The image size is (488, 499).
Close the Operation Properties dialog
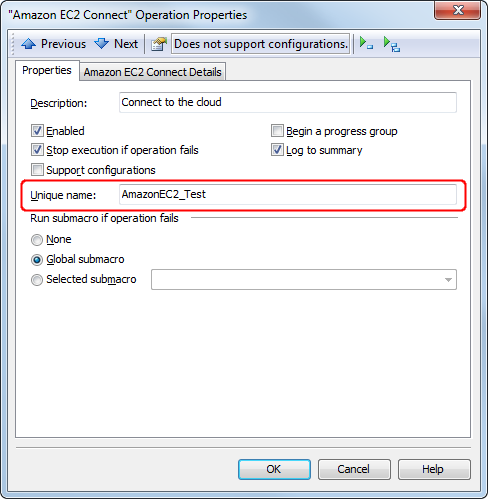click(457, 10)
